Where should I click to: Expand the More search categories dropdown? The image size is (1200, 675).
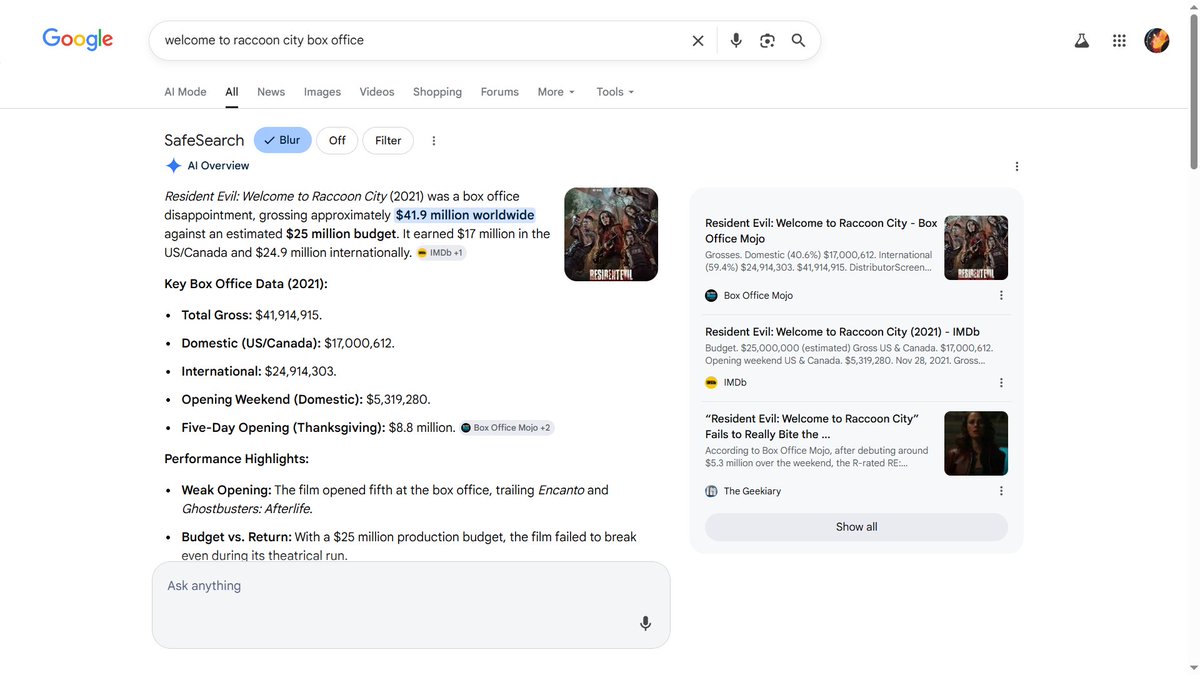[556, 92]
